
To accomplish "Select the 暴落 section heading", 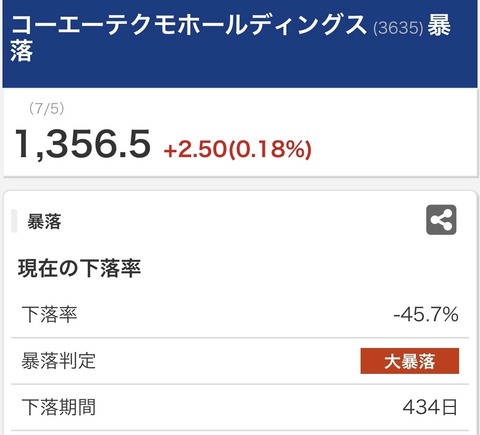I will pyautogui.click(x=44, y=221).
